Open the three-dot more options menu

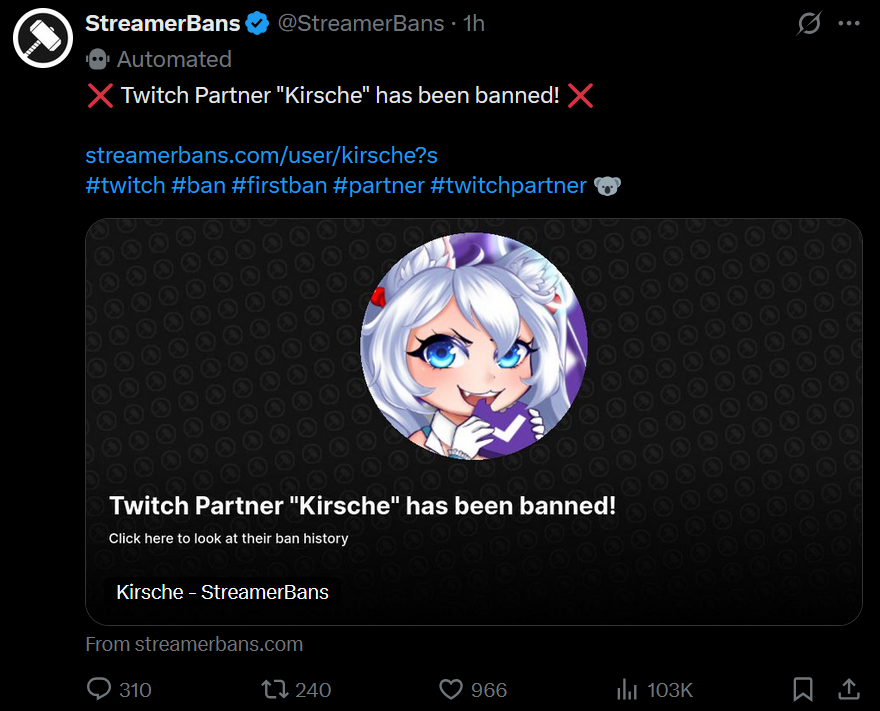(848, 24)
